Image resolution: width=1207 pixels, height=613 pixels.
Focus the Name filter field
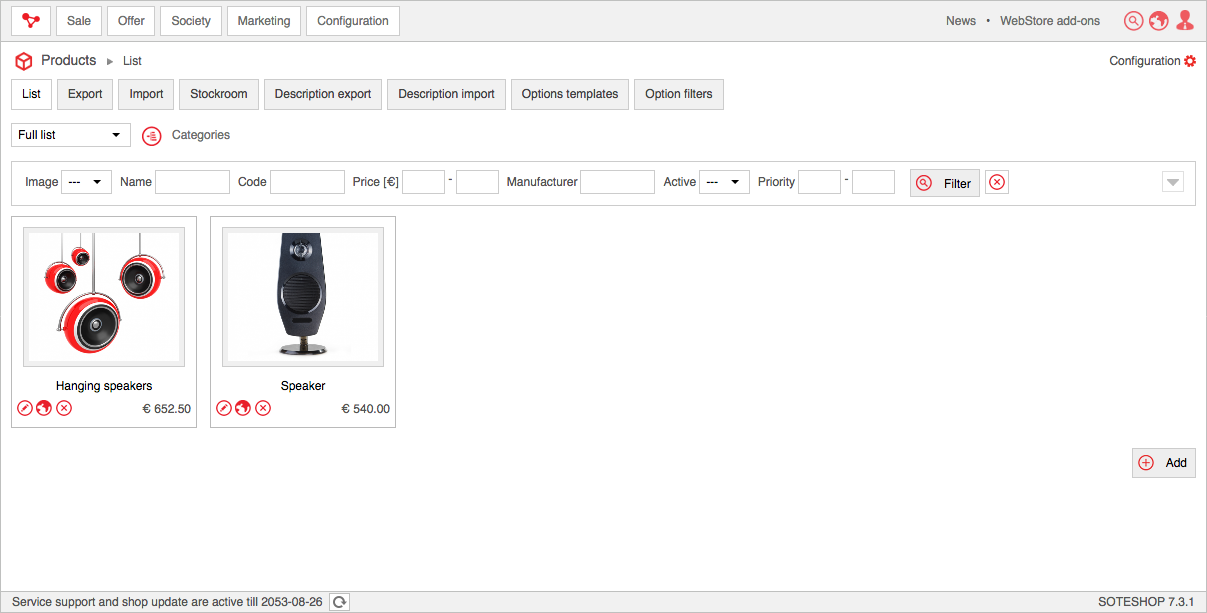[x=193, y=182]
